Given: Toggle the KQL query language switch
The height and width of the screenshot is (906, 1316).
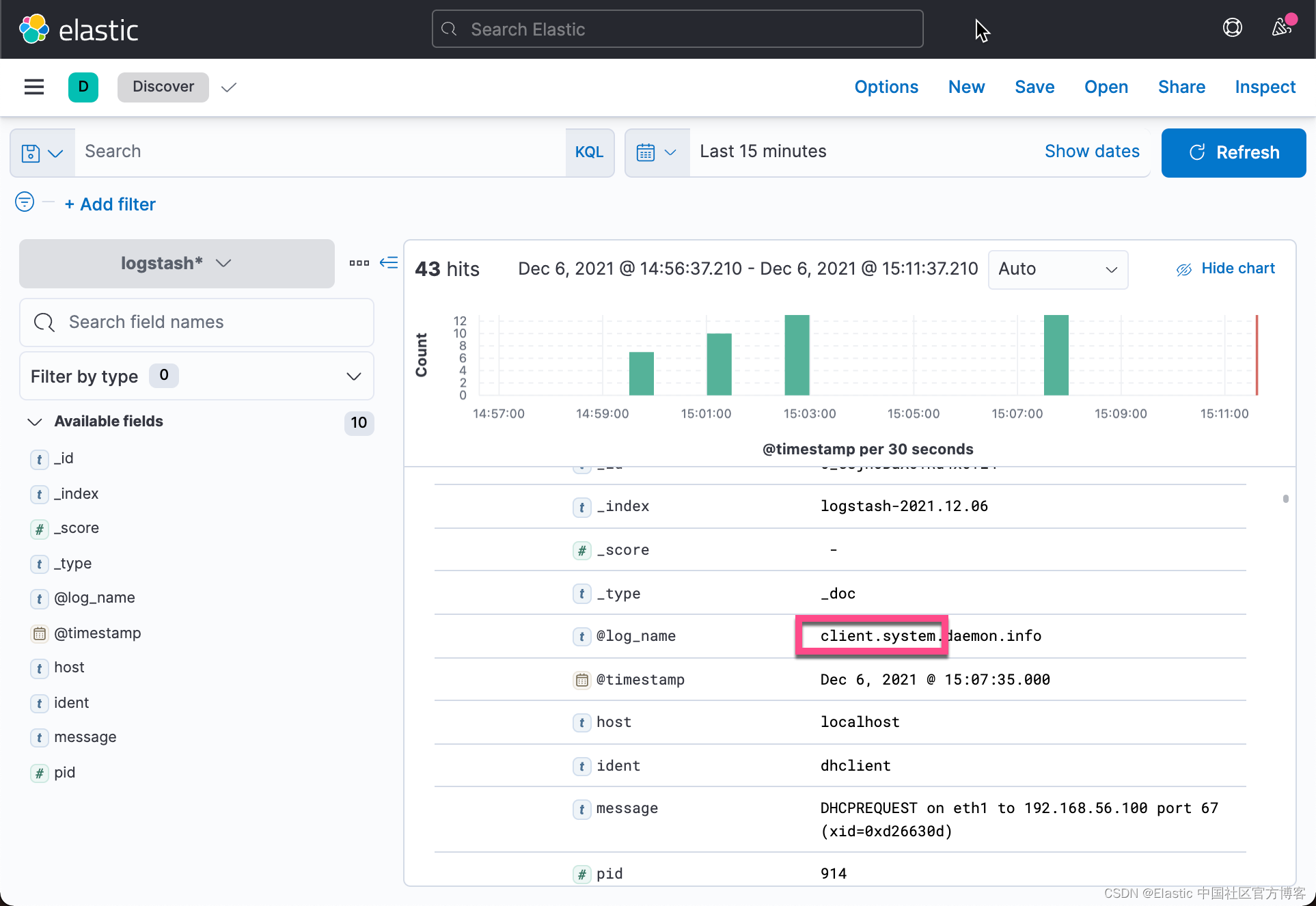Looking at the screenshot, I should [589, 152].
